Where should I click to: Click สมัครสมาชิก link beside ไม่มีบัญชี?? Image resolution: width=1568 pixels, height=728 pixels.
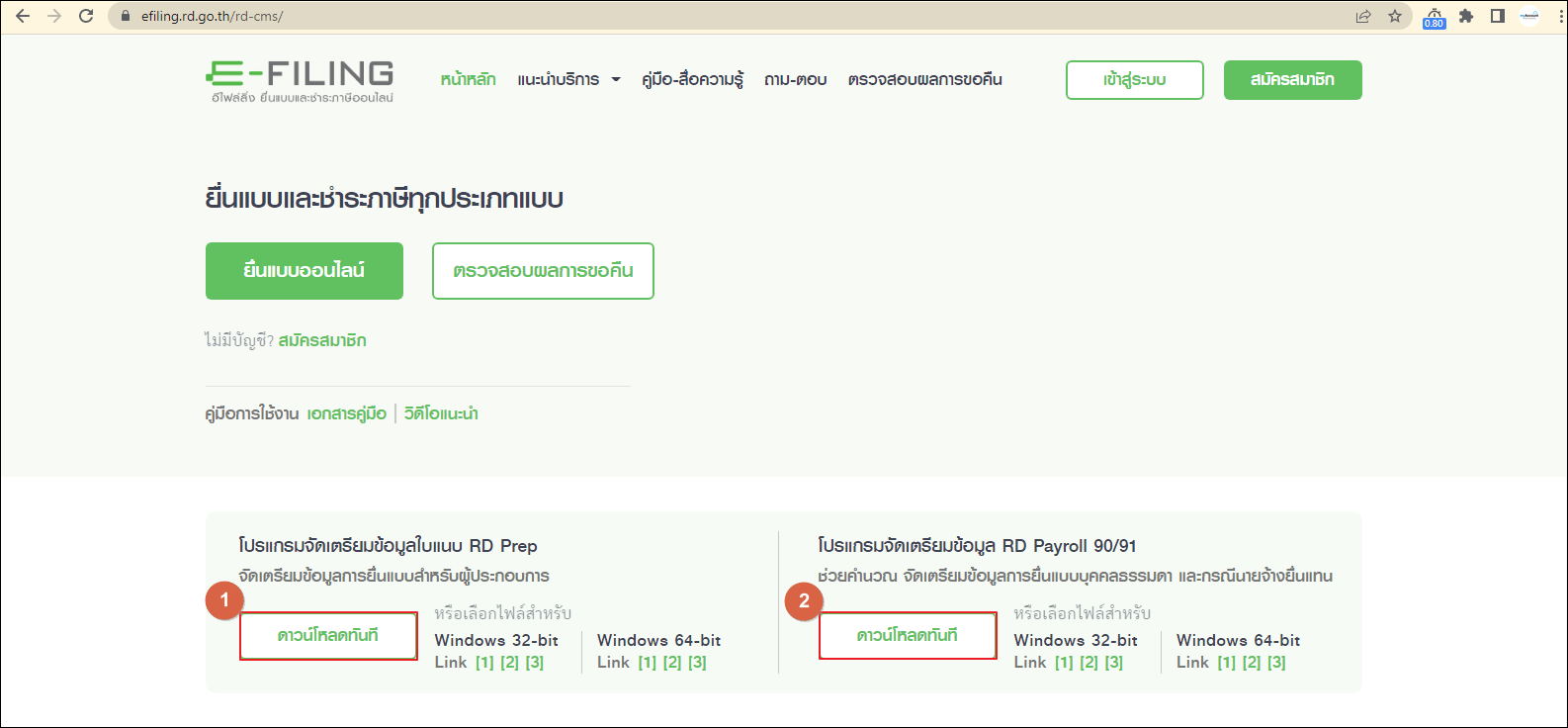pyautogui.click(x=322, y=341)
